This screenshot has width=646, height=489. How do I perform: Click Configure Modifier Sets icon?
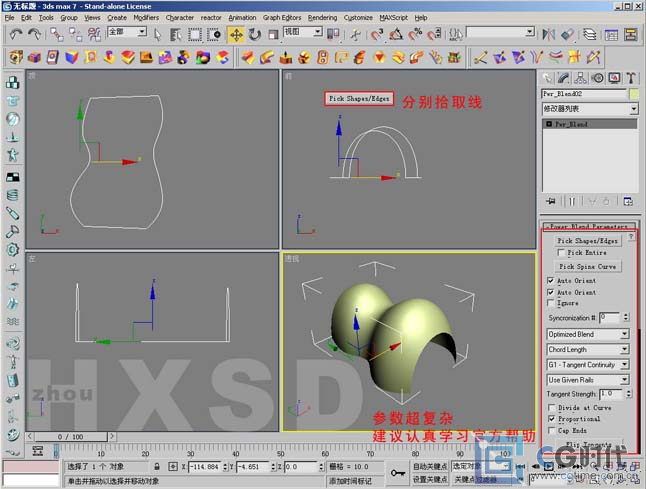[x=627, y=201]
